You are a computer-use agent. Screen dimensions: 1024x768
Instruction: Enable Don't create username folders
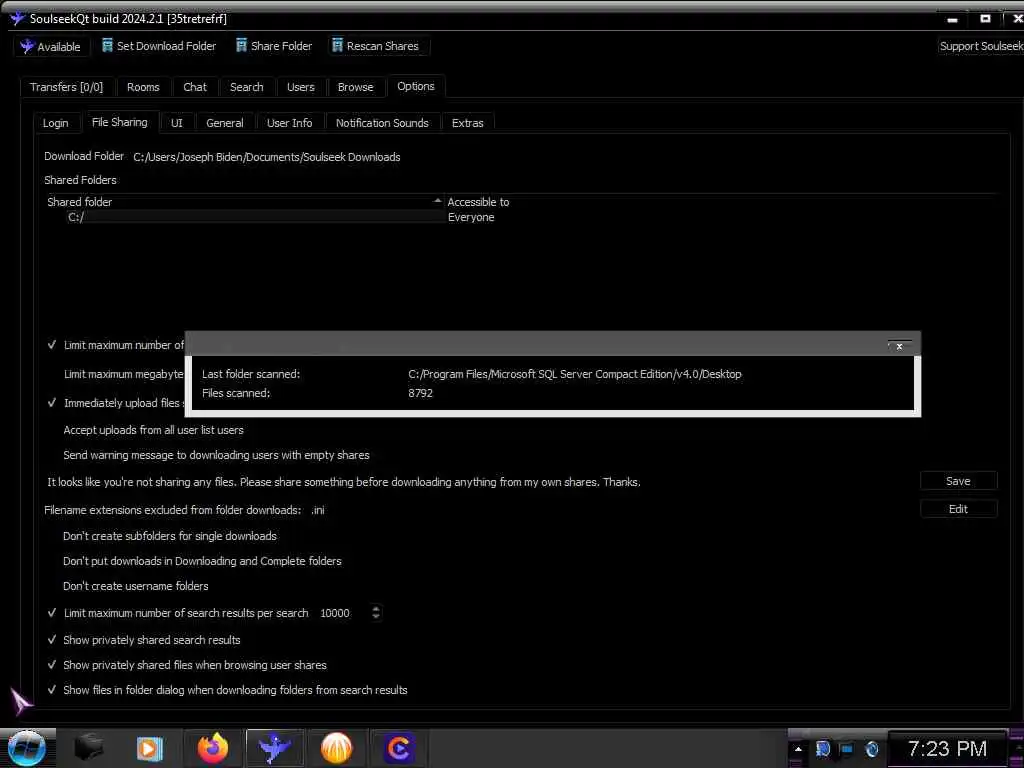pos(135,586)
